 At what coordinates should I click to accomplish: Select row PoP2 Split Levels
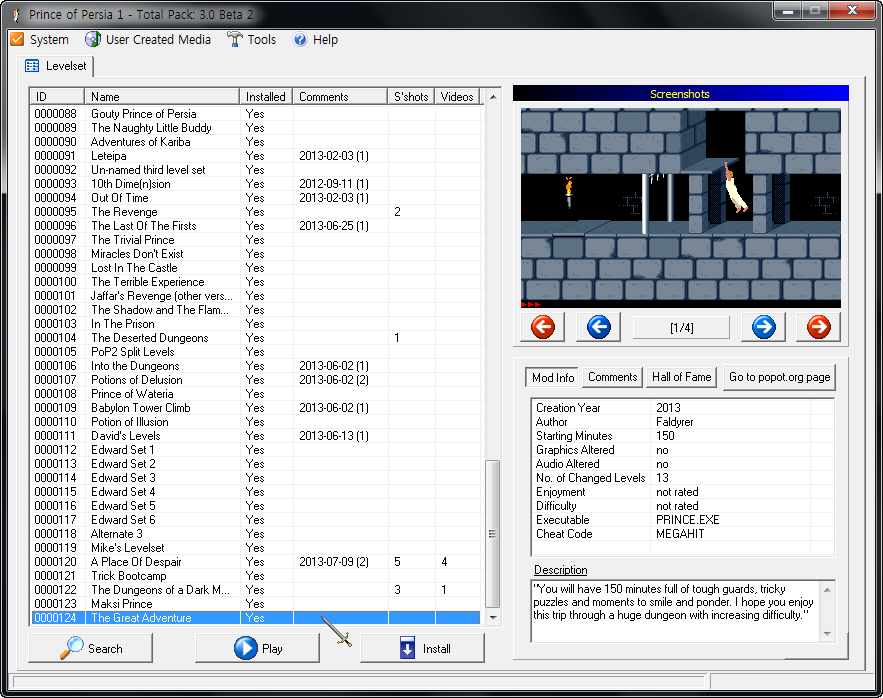[x=255, y=352]
